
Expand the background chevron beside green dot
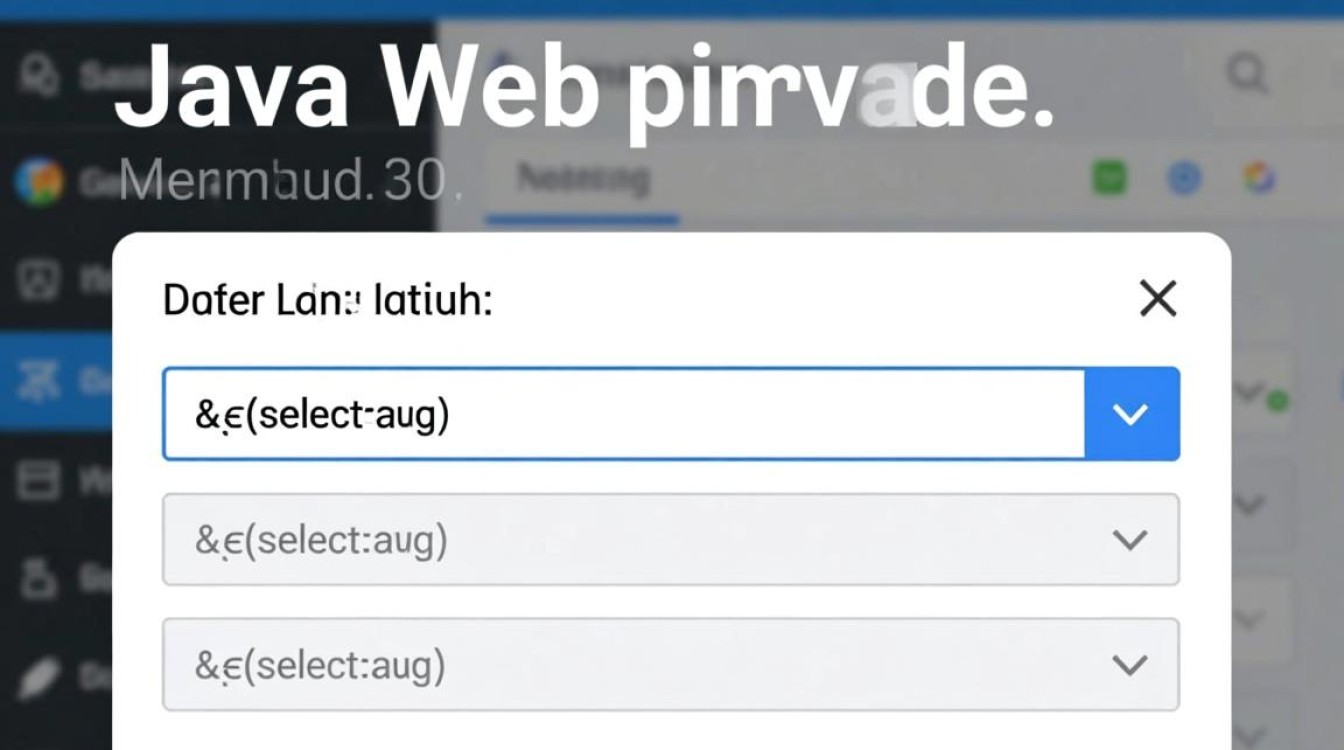[x=1248, y=392]
